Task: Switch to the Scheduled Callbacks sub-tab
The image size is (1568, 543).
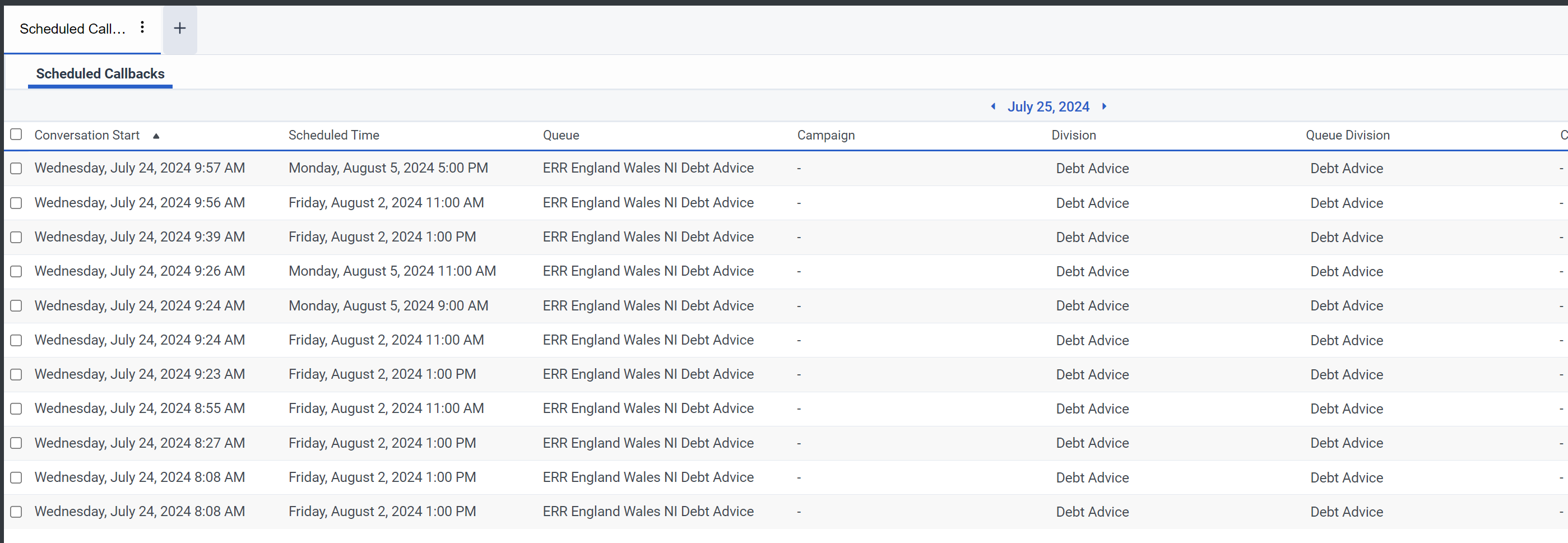Action: [x=100, y=73]
